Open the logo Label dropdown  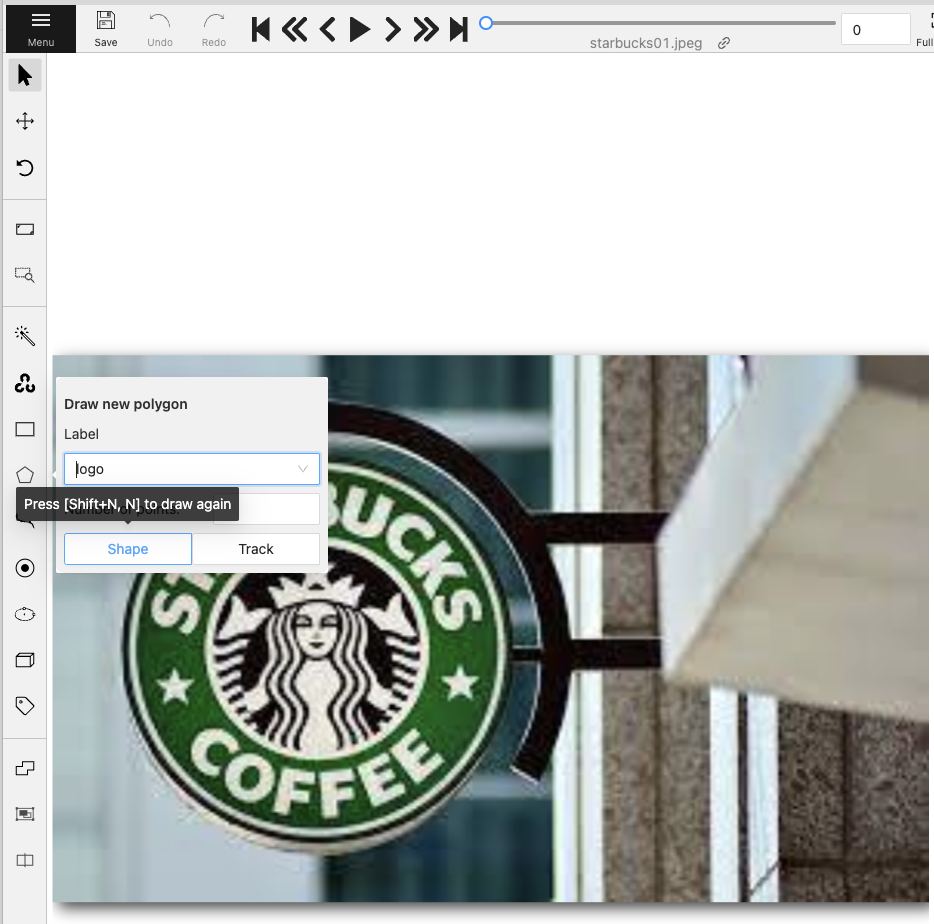coord(192,469)
